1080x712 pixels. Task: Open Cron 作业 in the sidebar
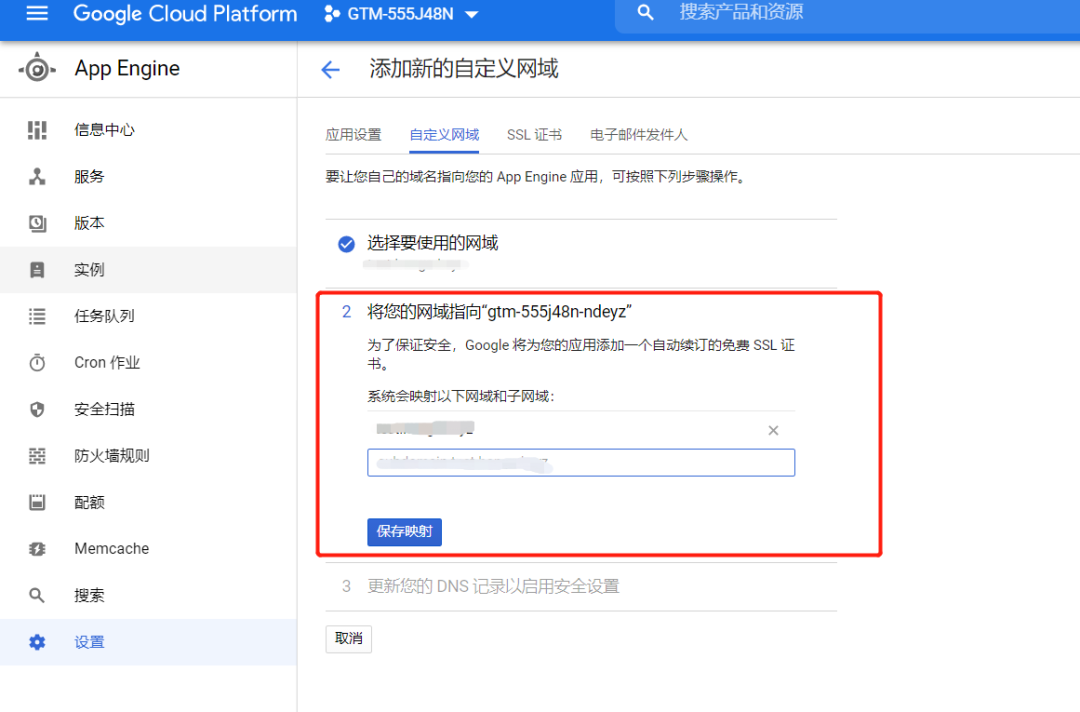[x=107, y=363]
